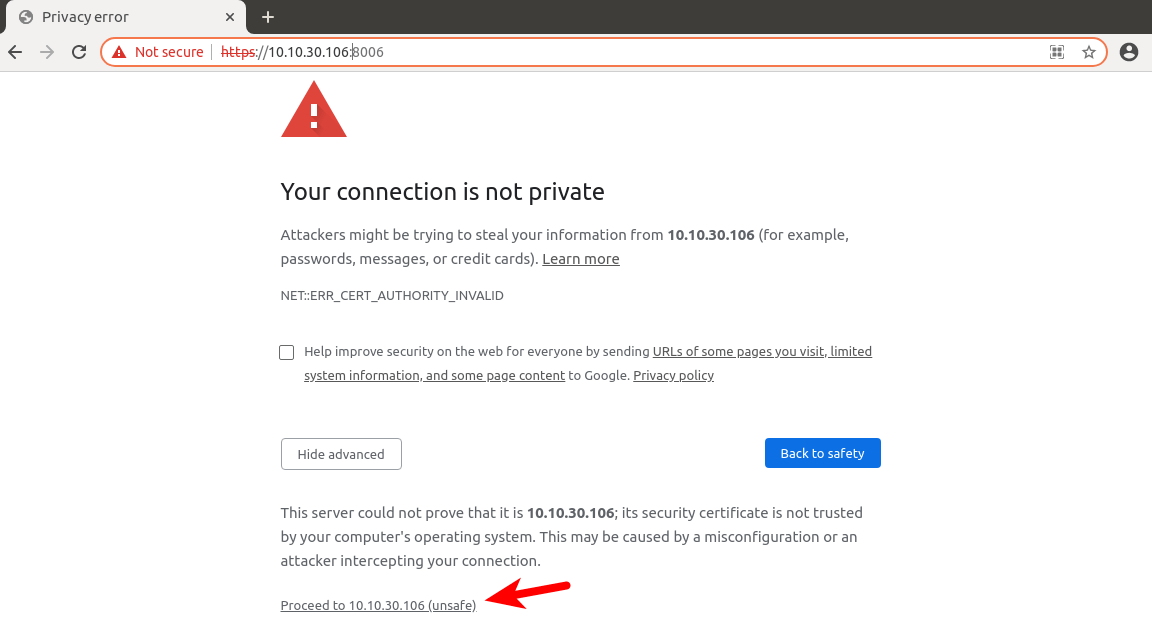Reload the current page
The height and width of the screenshot is (632, 1152).
[x=79, y=52]
